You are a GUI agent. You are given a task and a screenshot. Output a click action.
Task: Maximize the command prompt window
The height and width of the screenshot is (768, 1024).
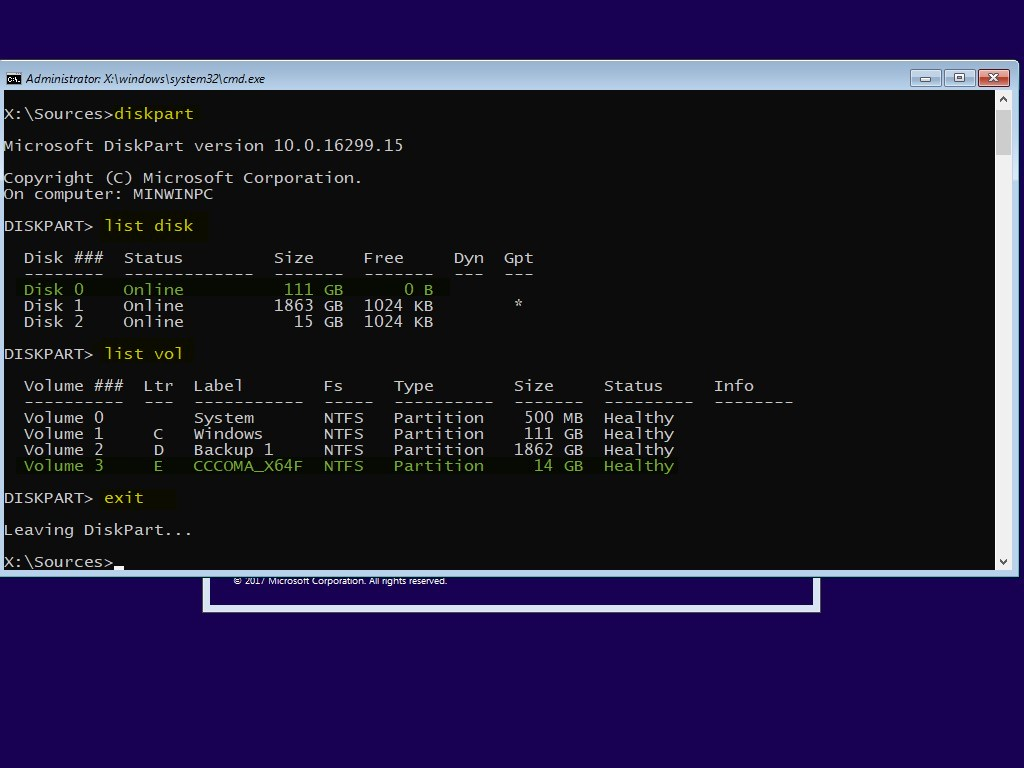(958, 78)
